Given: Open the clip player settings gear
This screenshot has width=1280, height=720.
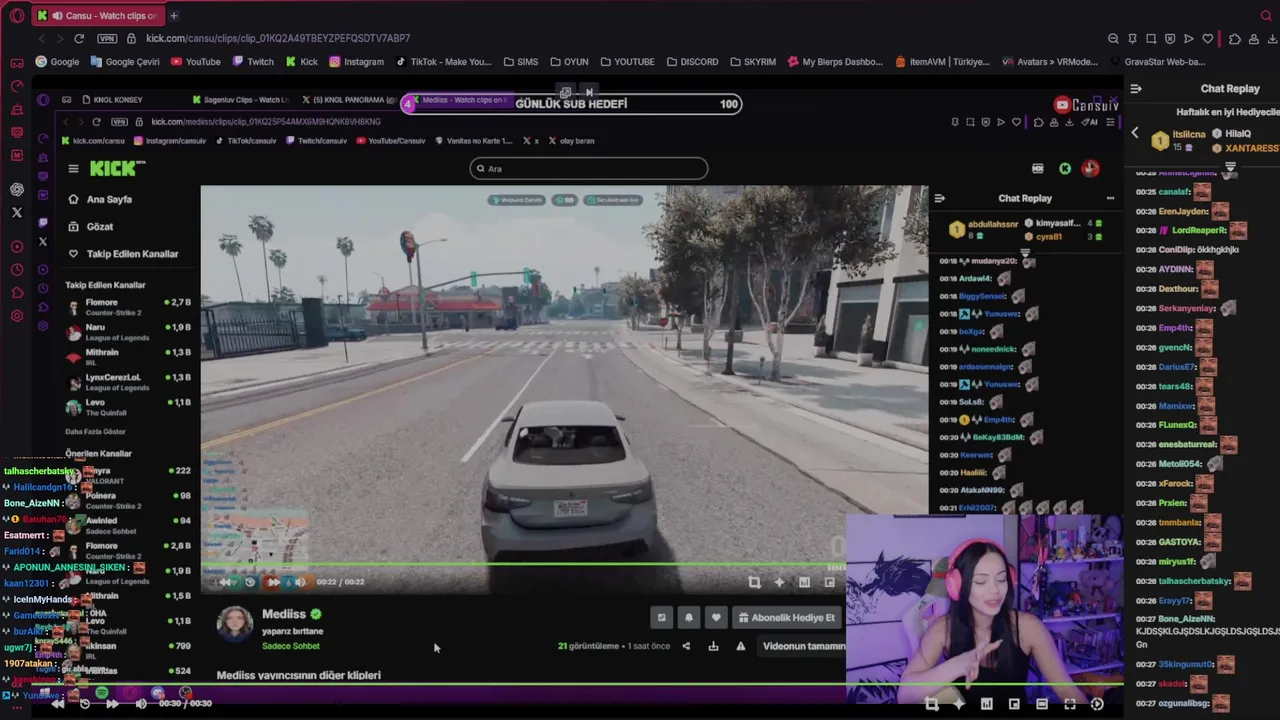Looking at the screenshot, I should coord(1097,704).
